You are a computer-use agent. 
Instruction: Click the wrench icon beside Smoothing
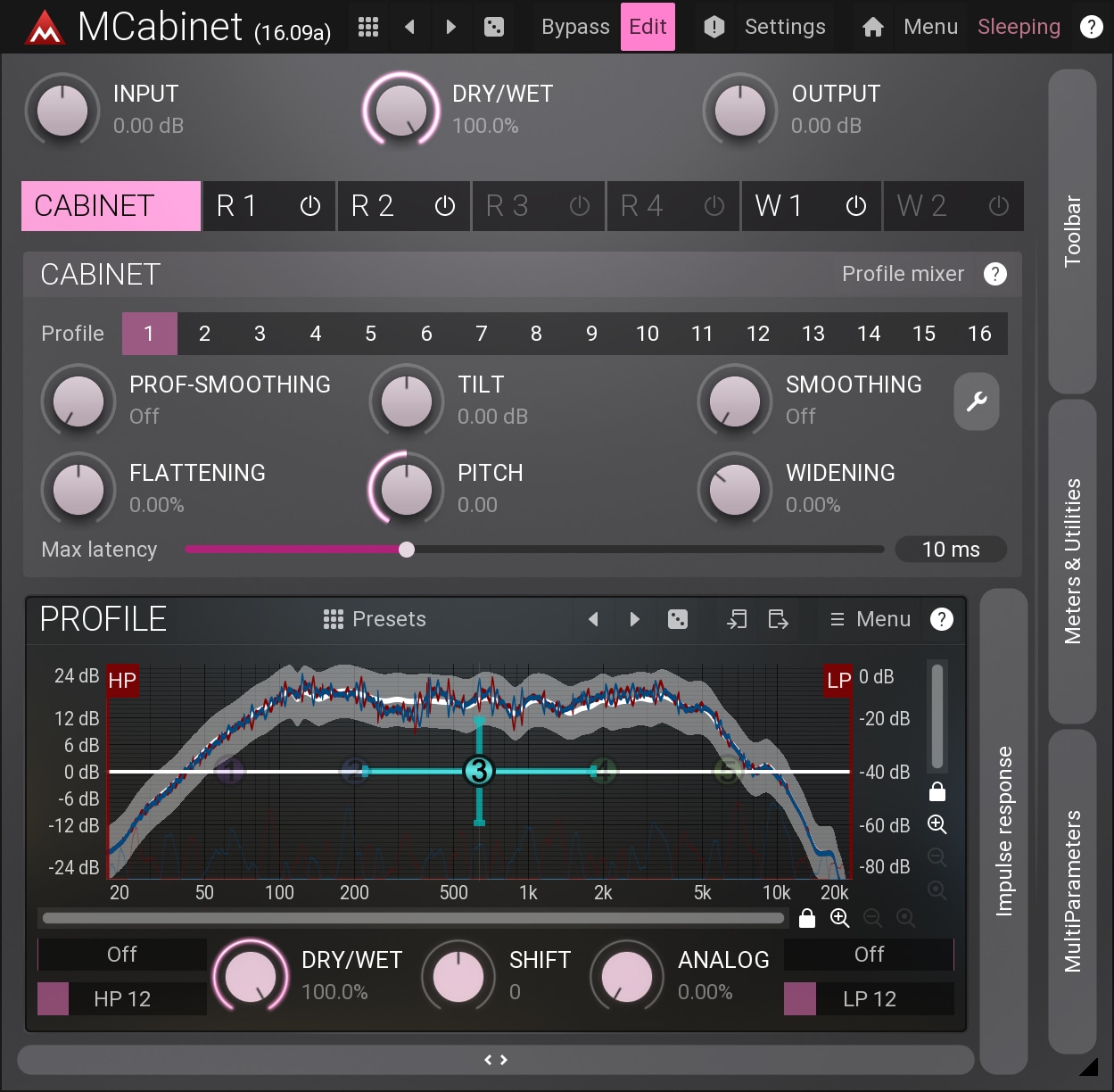(x=977, y=401)
